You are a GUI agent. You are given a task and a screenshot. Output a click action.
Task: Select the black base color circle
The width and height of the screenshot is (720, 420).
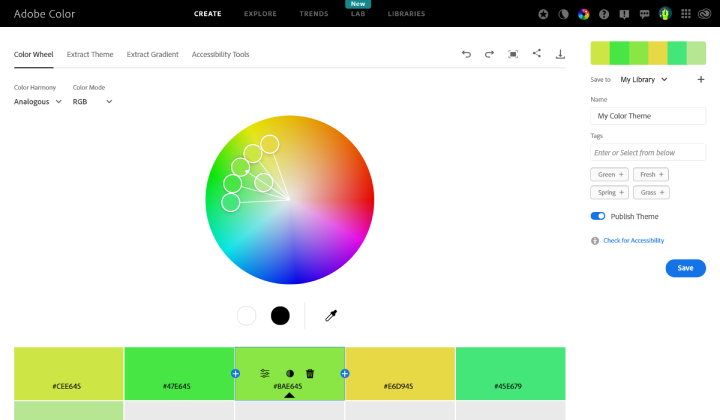point(280,316)
